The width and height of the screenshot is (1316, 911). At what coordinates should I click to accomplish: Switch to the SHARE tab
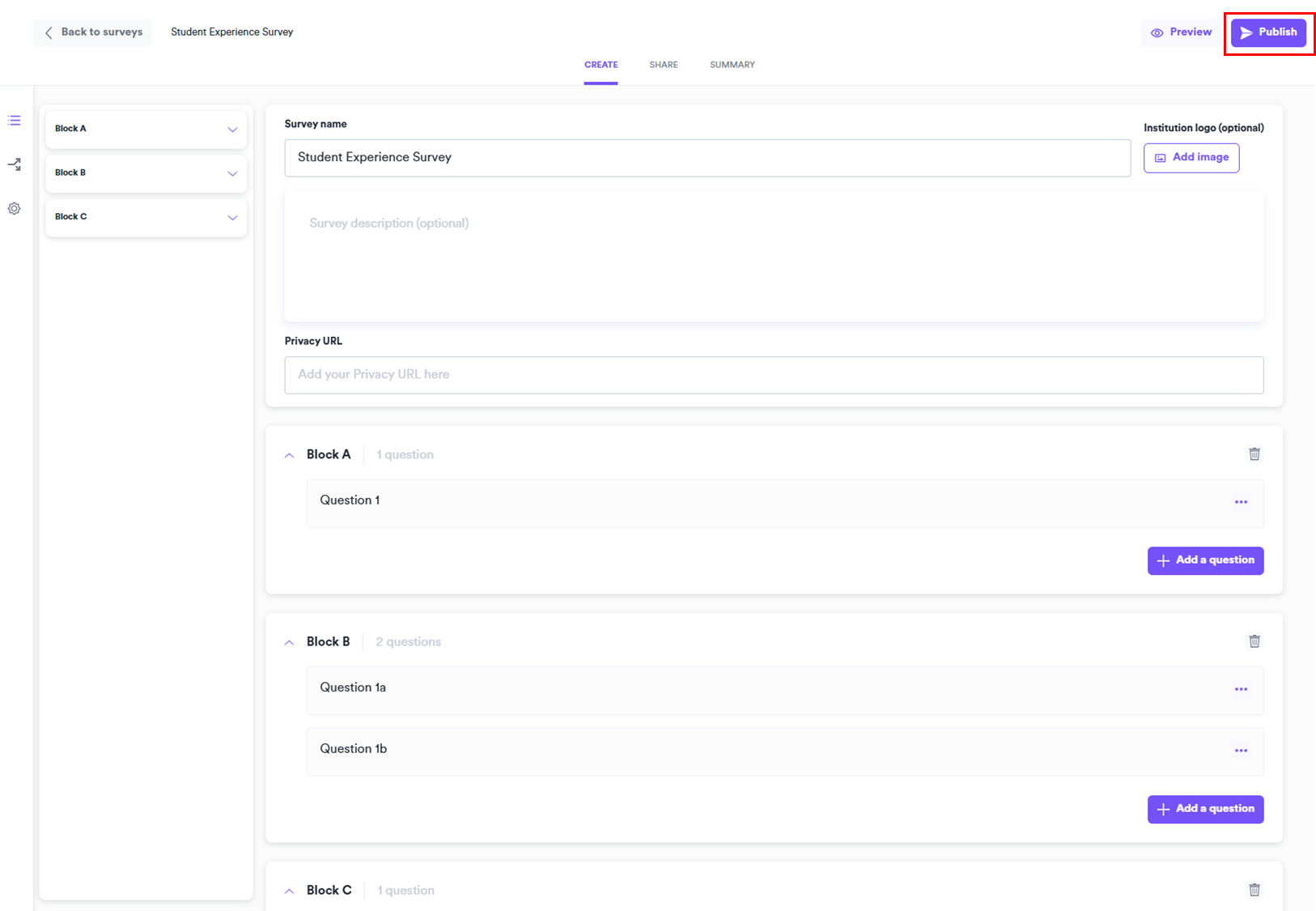(663, 65)
